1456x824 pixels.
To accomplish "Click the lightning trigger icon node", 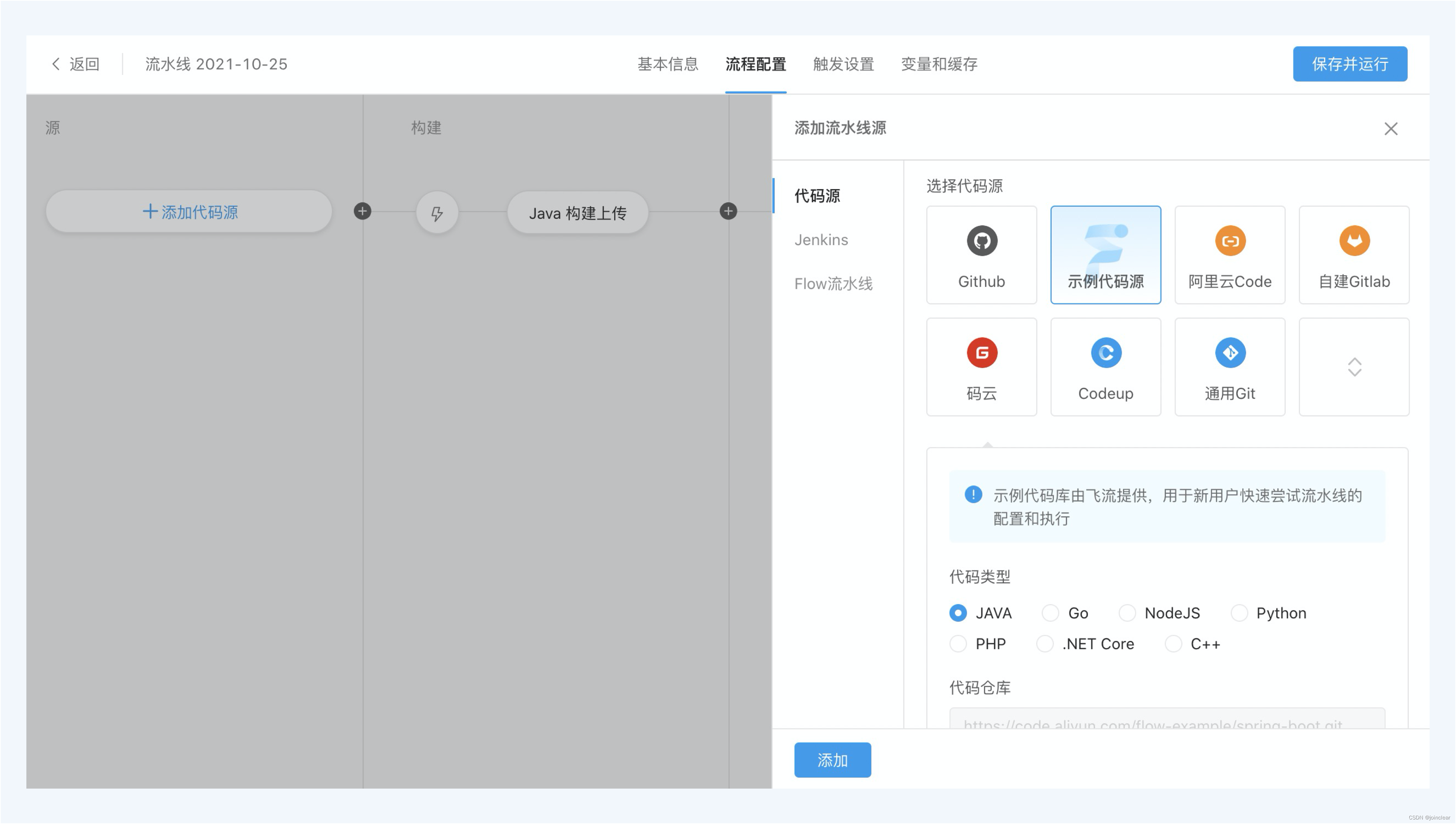I will [x=436, y=213].
